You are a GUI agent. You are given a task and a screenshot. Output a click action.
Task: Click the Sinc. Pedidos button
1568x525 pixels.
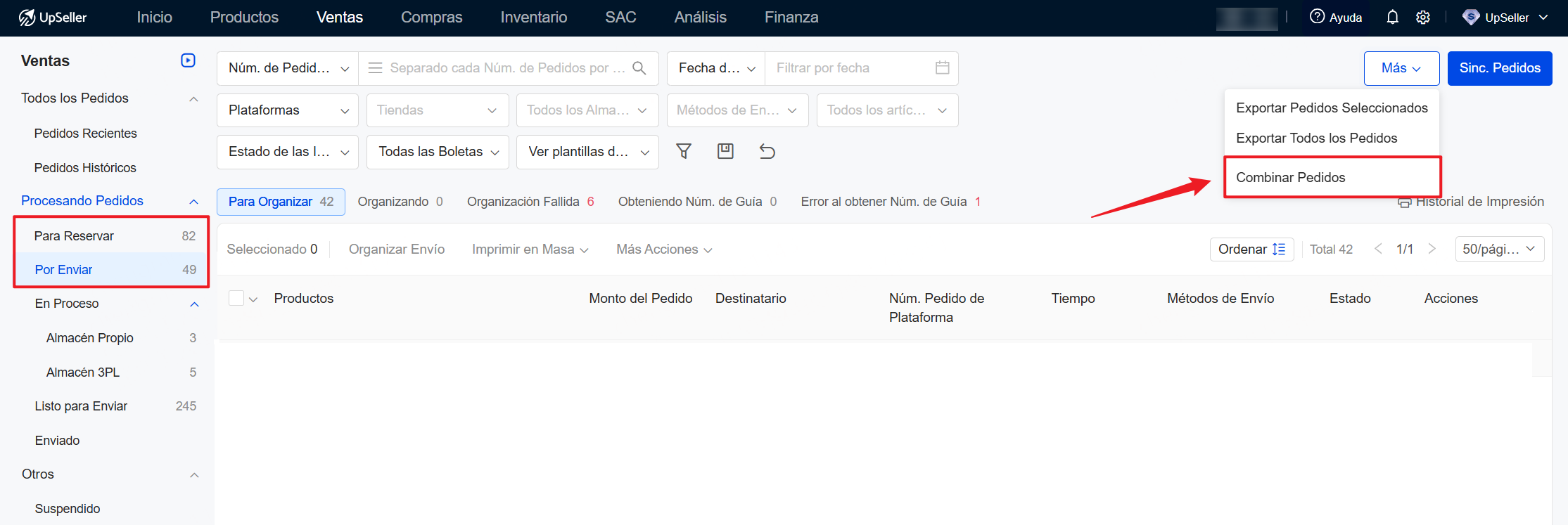pos(1500,68)
